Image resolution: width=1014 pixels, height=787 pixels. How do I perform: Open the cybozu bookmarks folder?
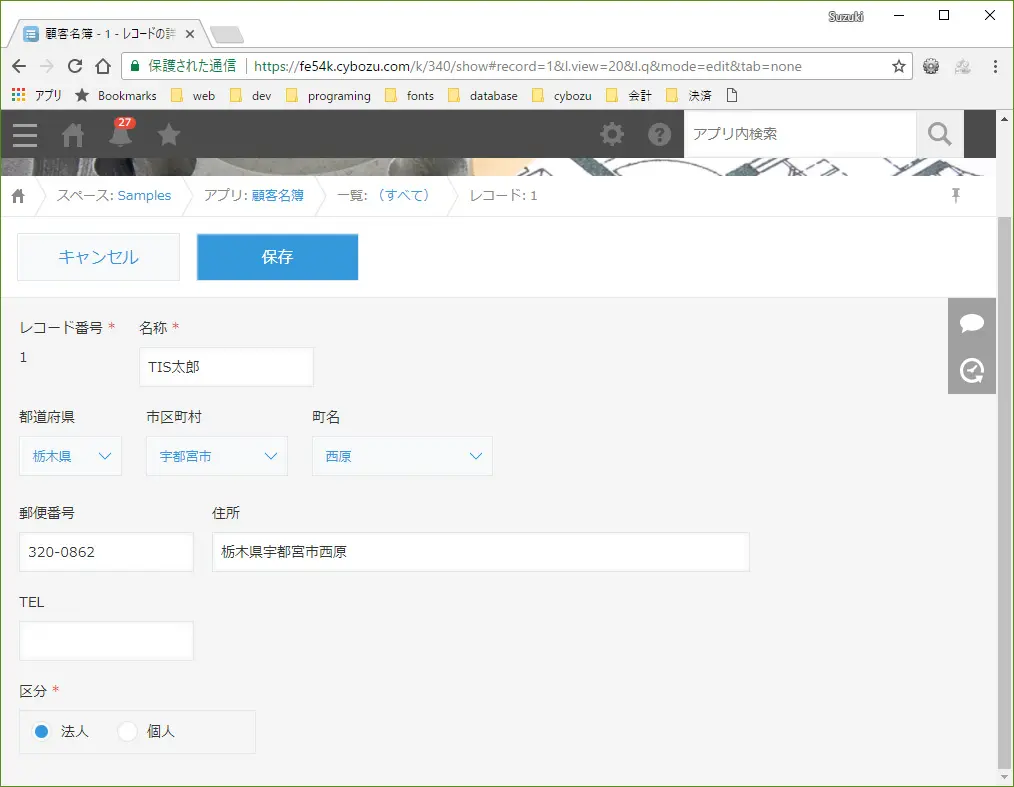click(562, 96)
